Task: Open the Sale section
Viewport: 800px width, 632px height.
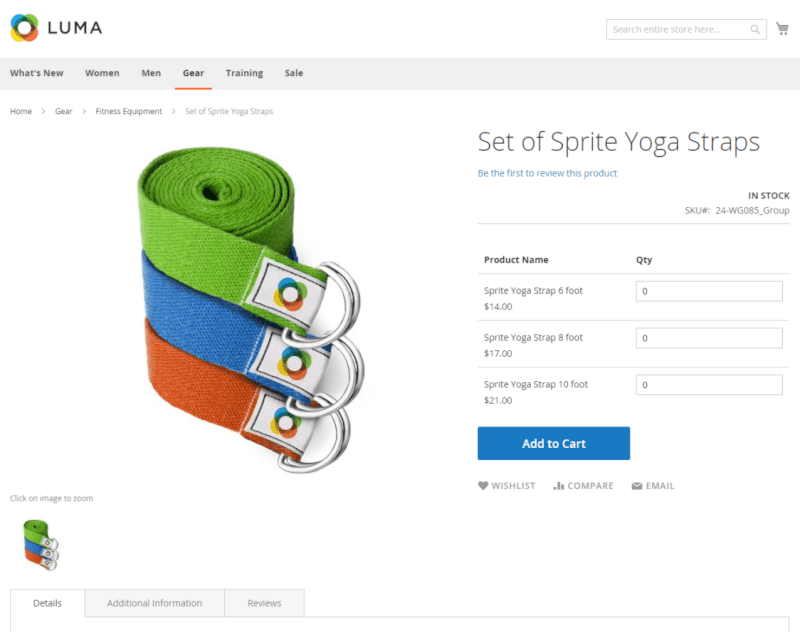Action: (293, 73)
